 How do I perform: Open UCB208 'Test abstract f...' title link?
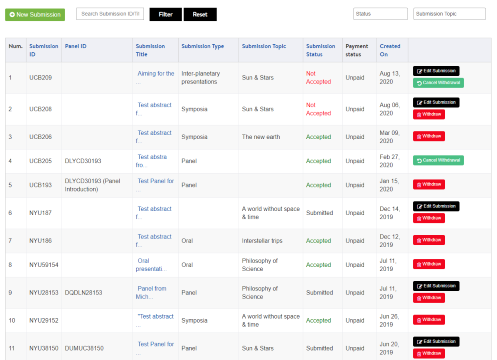pyautogui.click(x=154, y=109)
